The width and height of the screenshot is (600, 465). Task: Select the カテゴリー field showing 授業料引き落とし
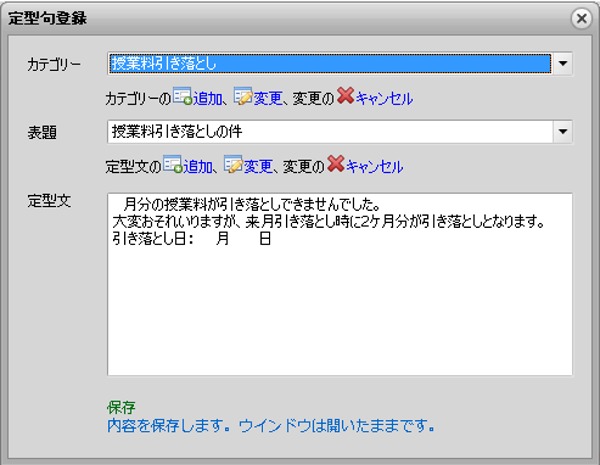[x=330, y=64]
